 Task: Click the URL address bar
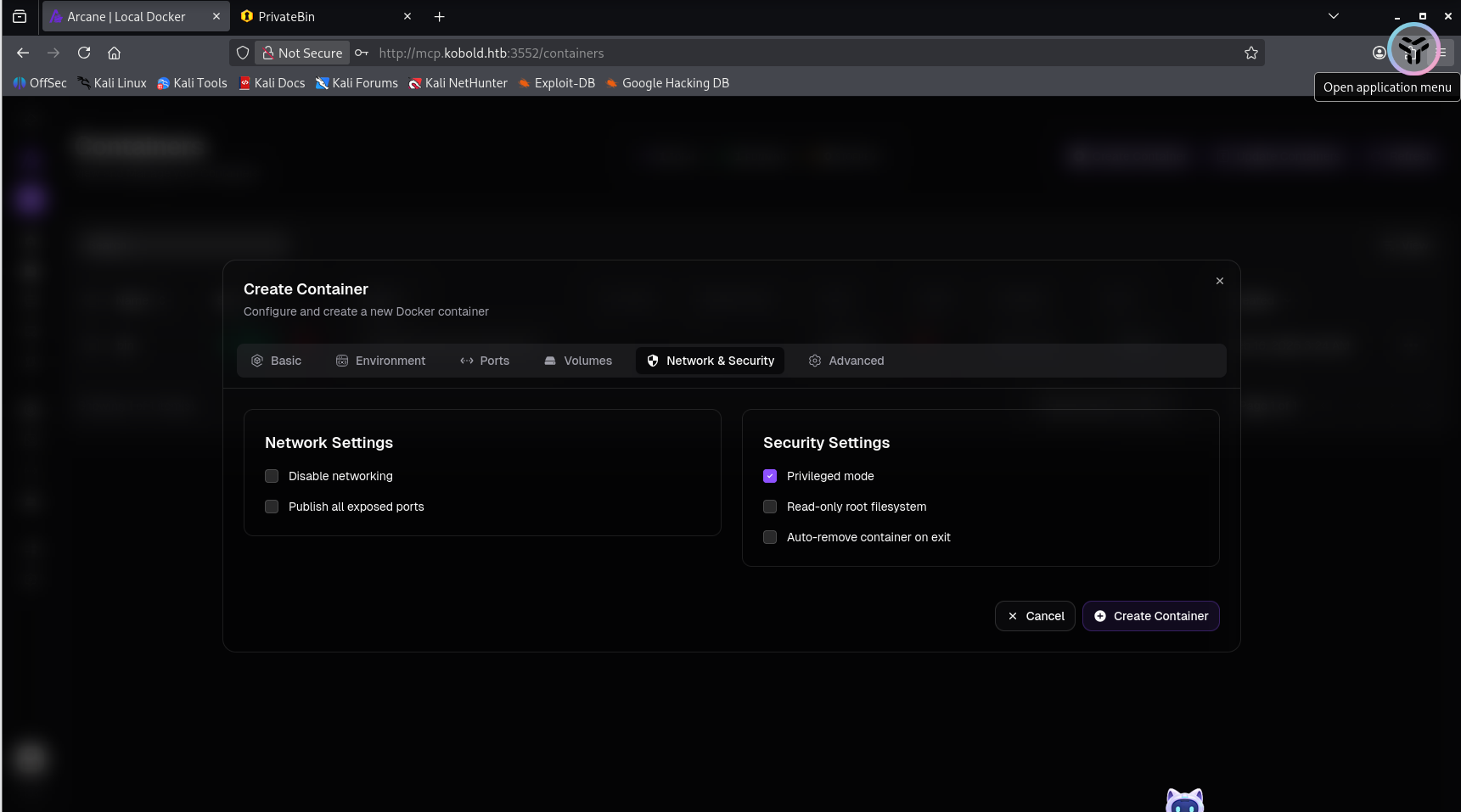[x=764, y=53]
